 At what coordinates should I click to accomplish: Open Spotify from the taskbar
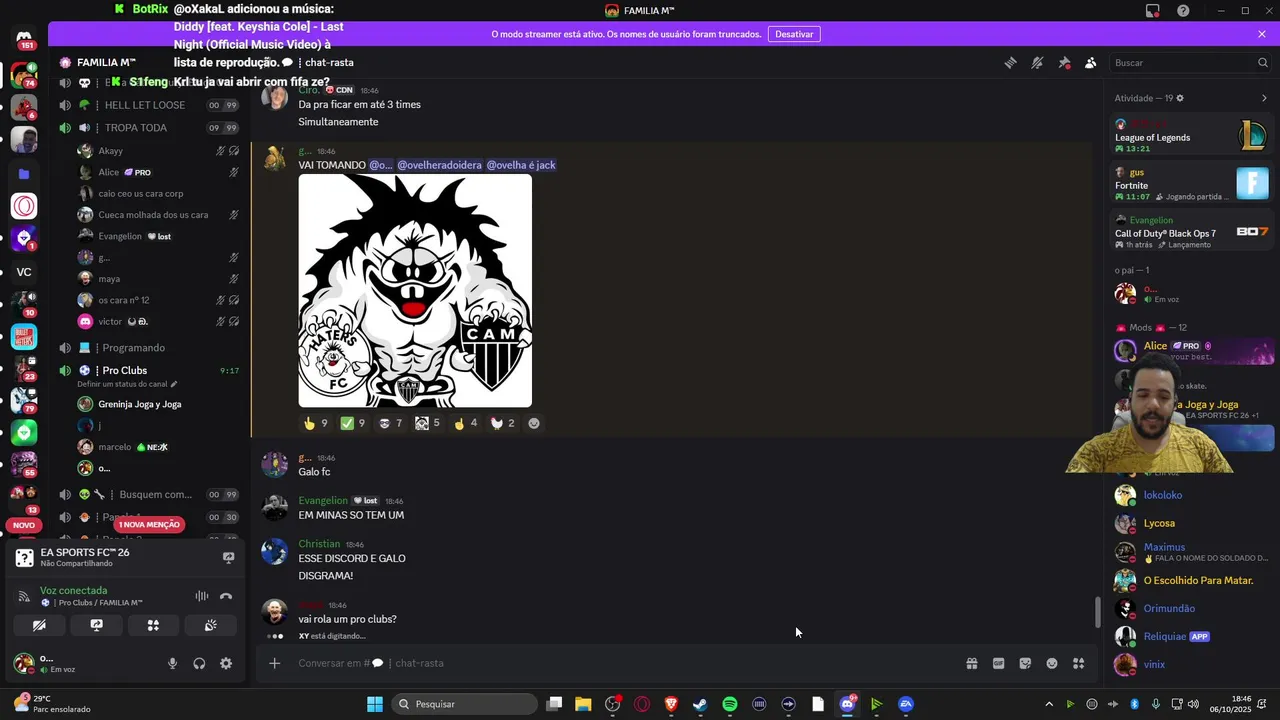(x=730, y=704)
